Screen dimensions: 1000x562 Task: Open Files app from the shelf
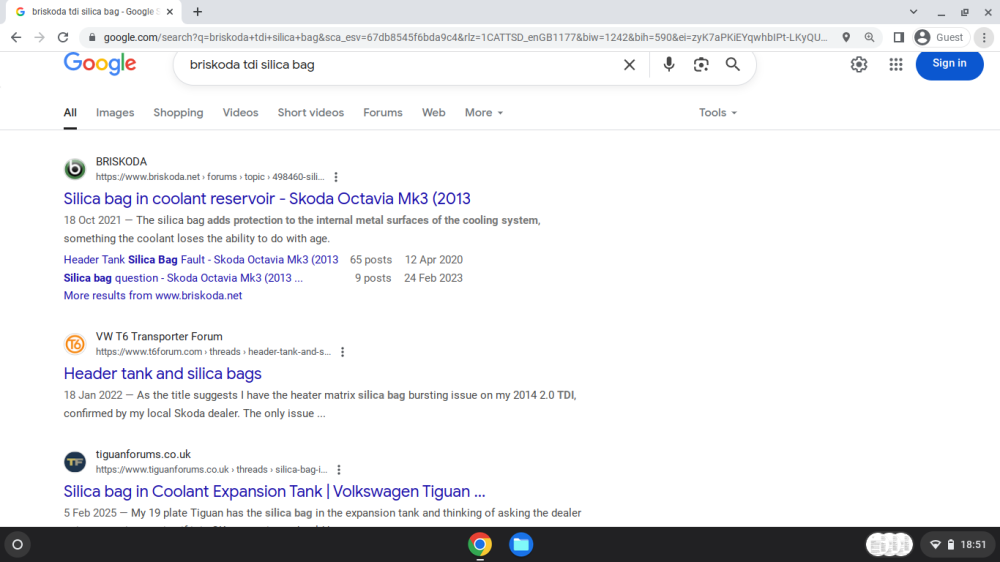tap(521, 545)
